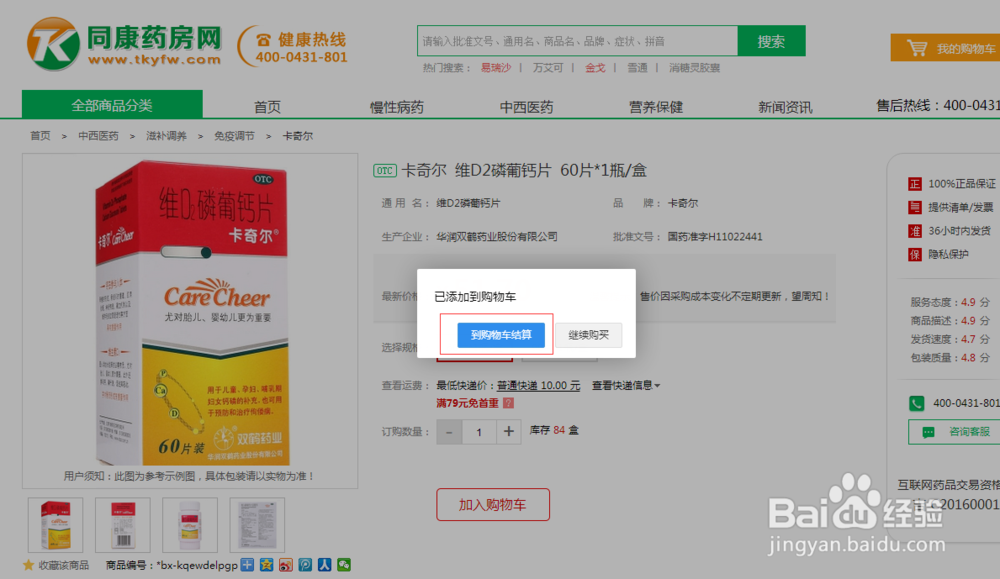Share to Renren icon
1000x579 pixels.
pos(325,564)
